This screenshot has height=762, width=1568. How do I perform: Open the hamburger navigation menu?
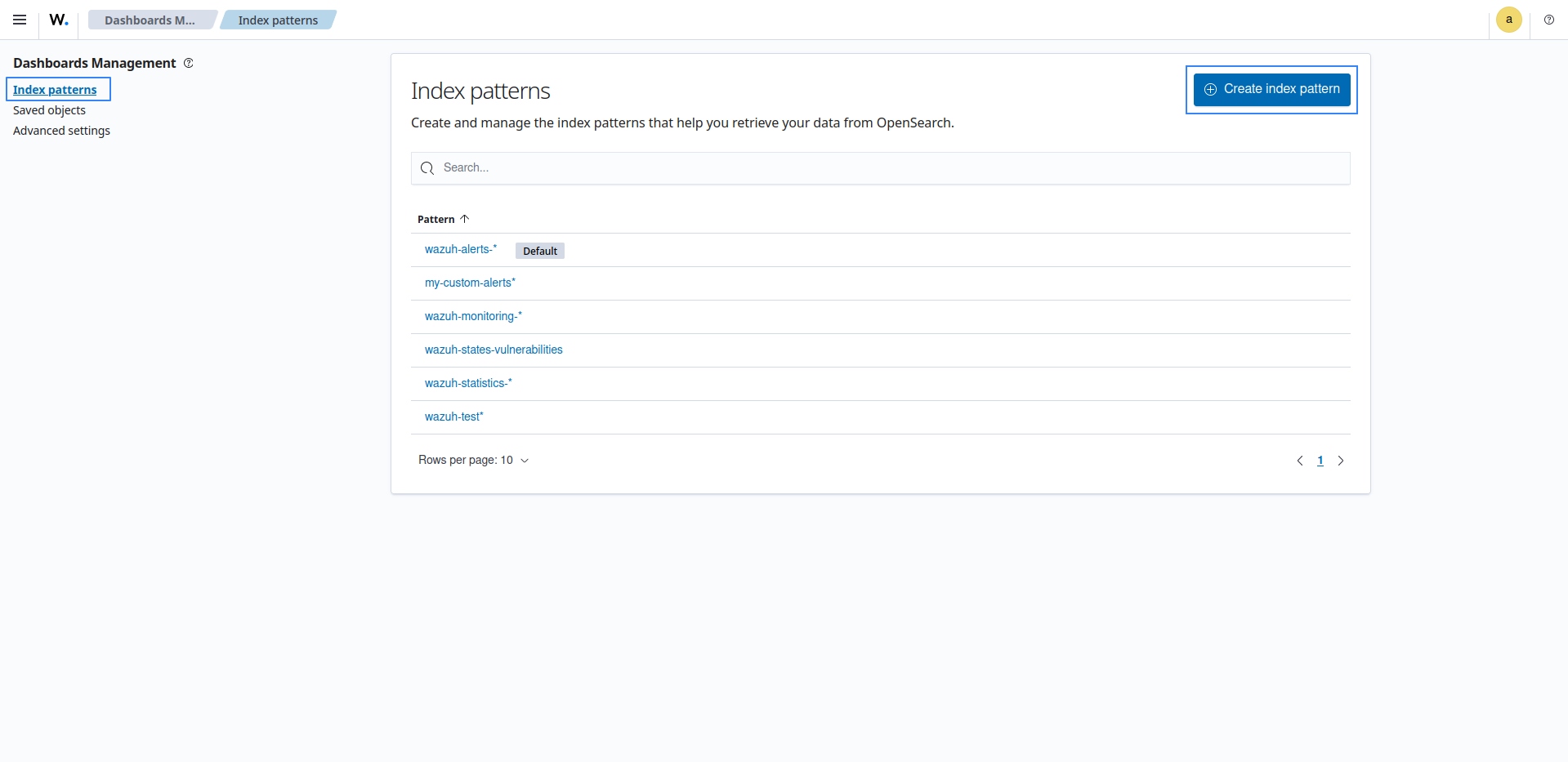(20, 20)
